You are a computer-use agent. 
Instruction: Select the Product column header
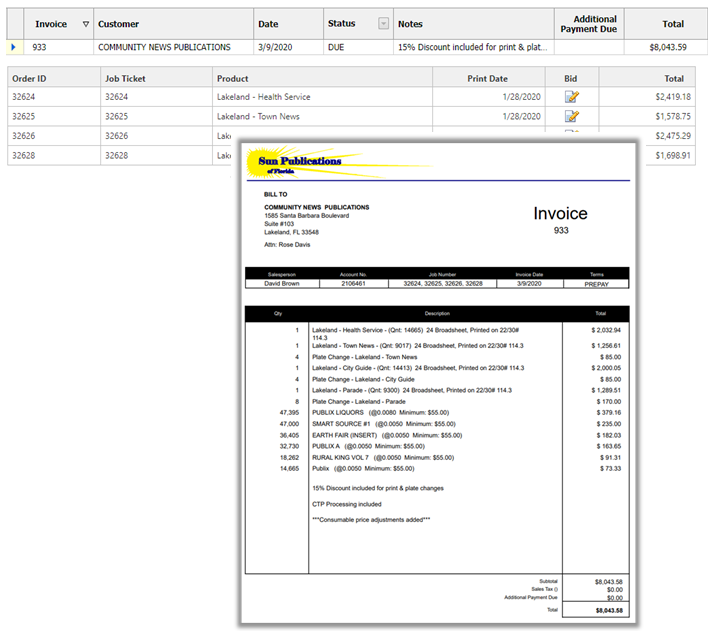point(322,78)
